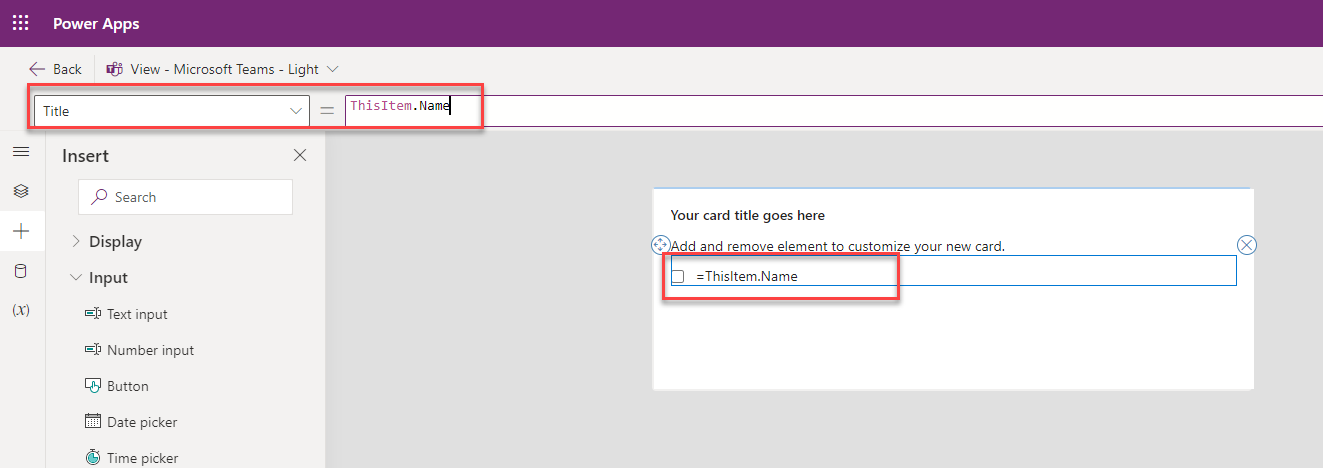This screenshot has height=468, width=1323.
Task: Click the Search box in Insert panel
Action: 186,197
